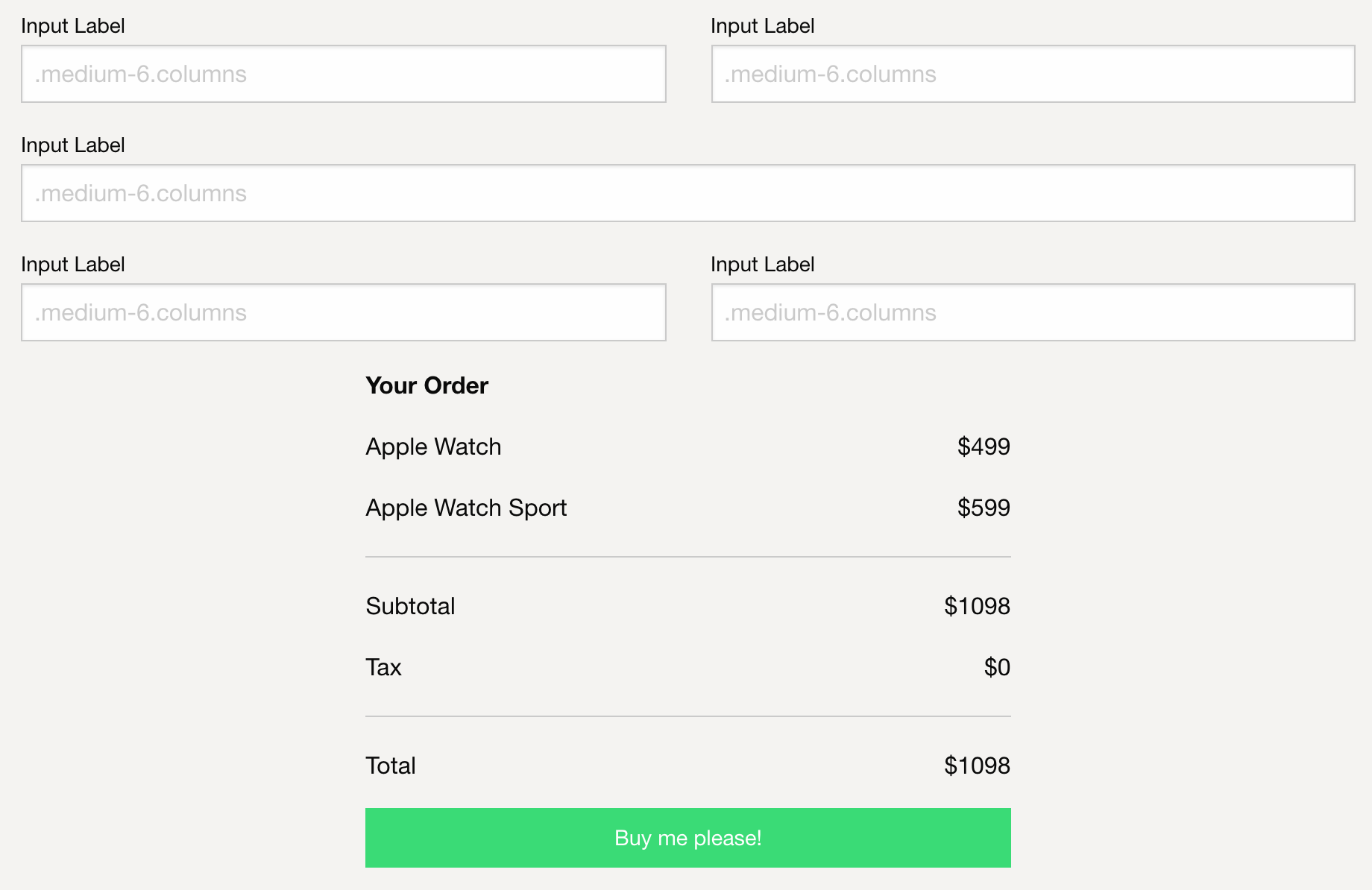Click the bottom-right row 'Input Label' text
The width and height of the screenshot is (1372, 890).
tap(762, 265)
